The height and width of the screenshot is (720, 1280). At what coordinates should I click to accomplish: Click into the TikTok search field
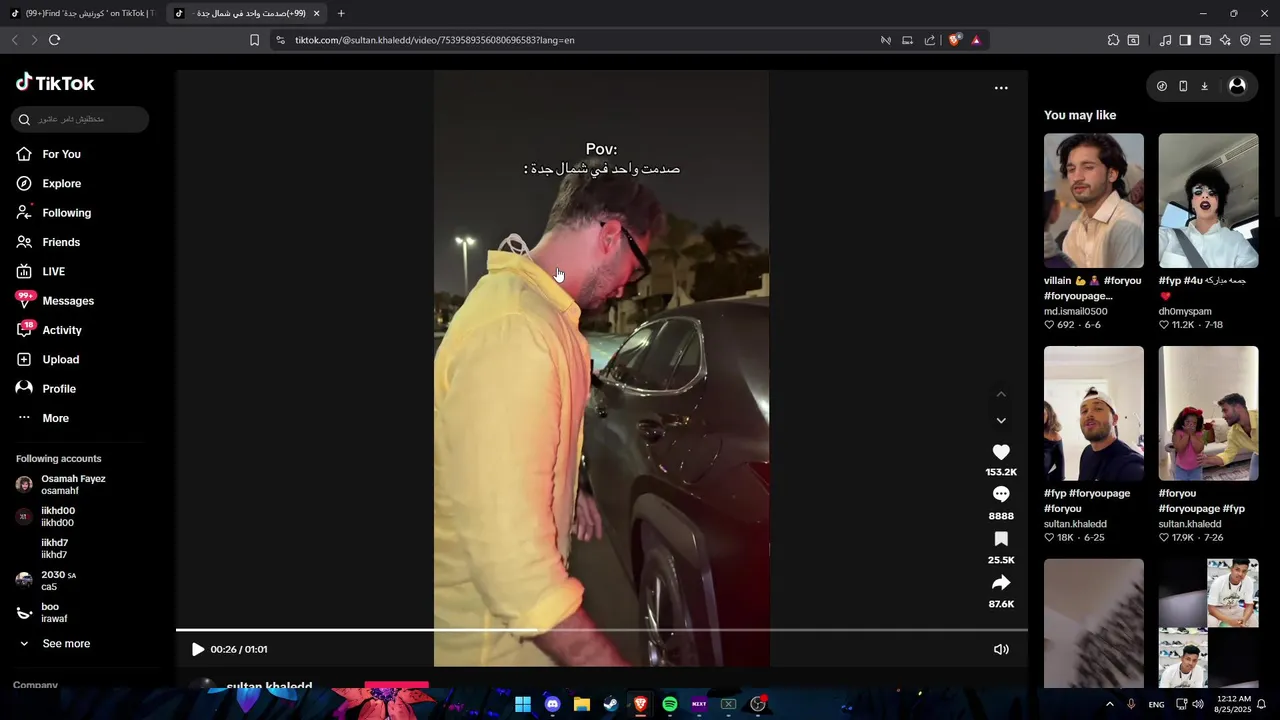click(80, 119)
